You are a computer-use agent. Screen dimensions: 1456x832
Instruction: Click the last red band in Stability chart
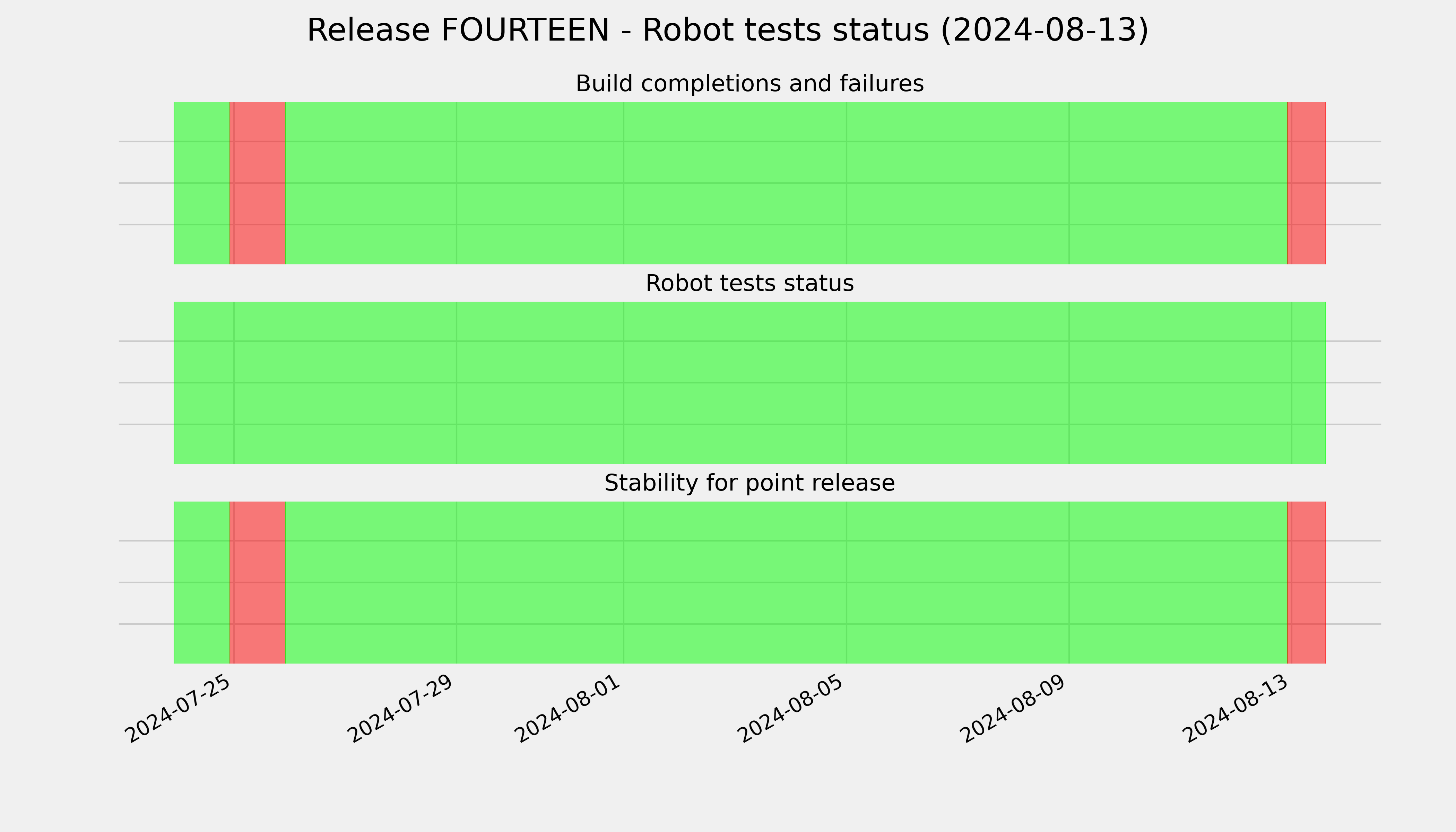pyautogui.click(x=1307, y=582)
